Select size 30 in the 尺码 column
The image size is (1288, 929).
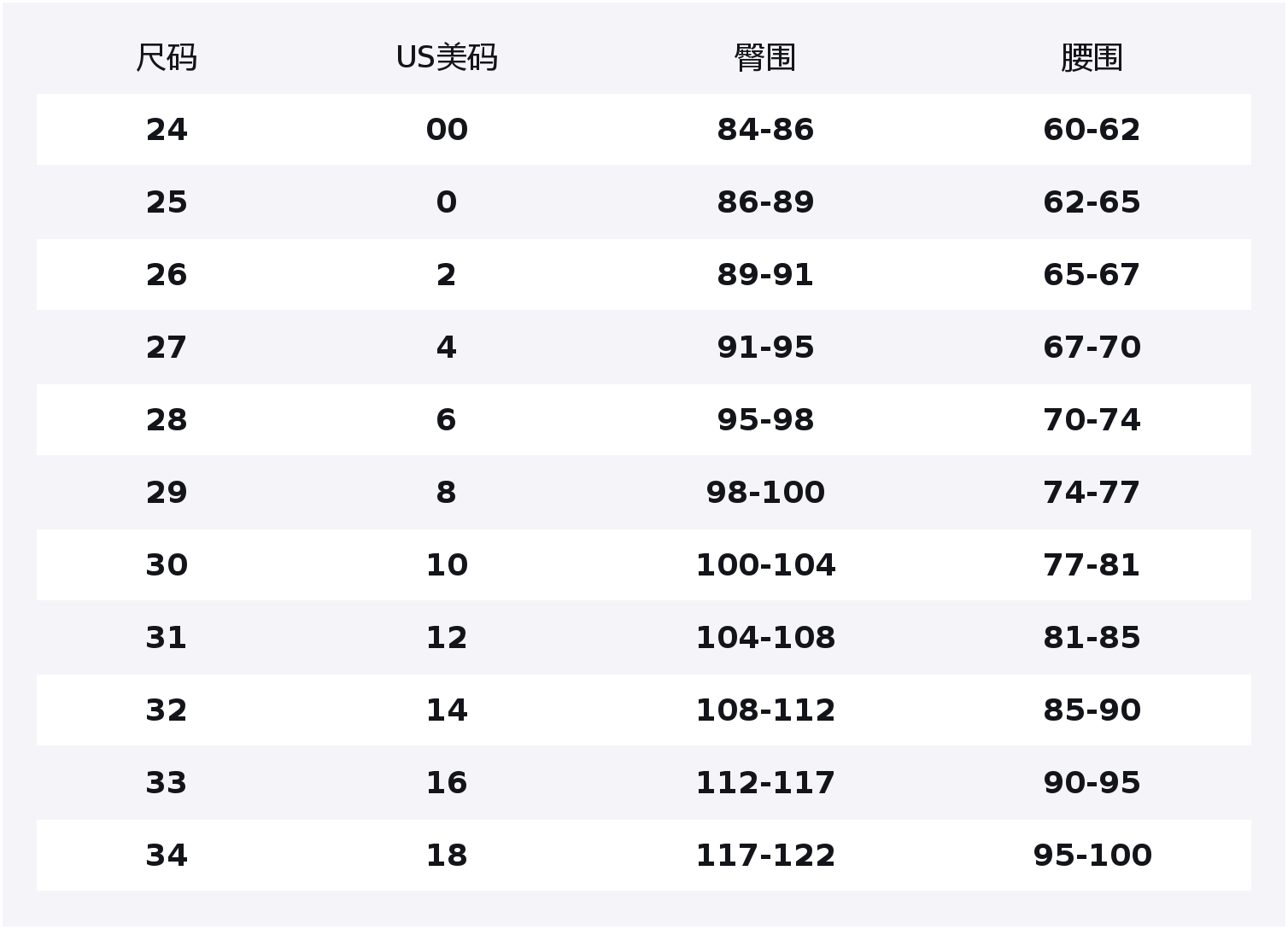coord(167,565)
